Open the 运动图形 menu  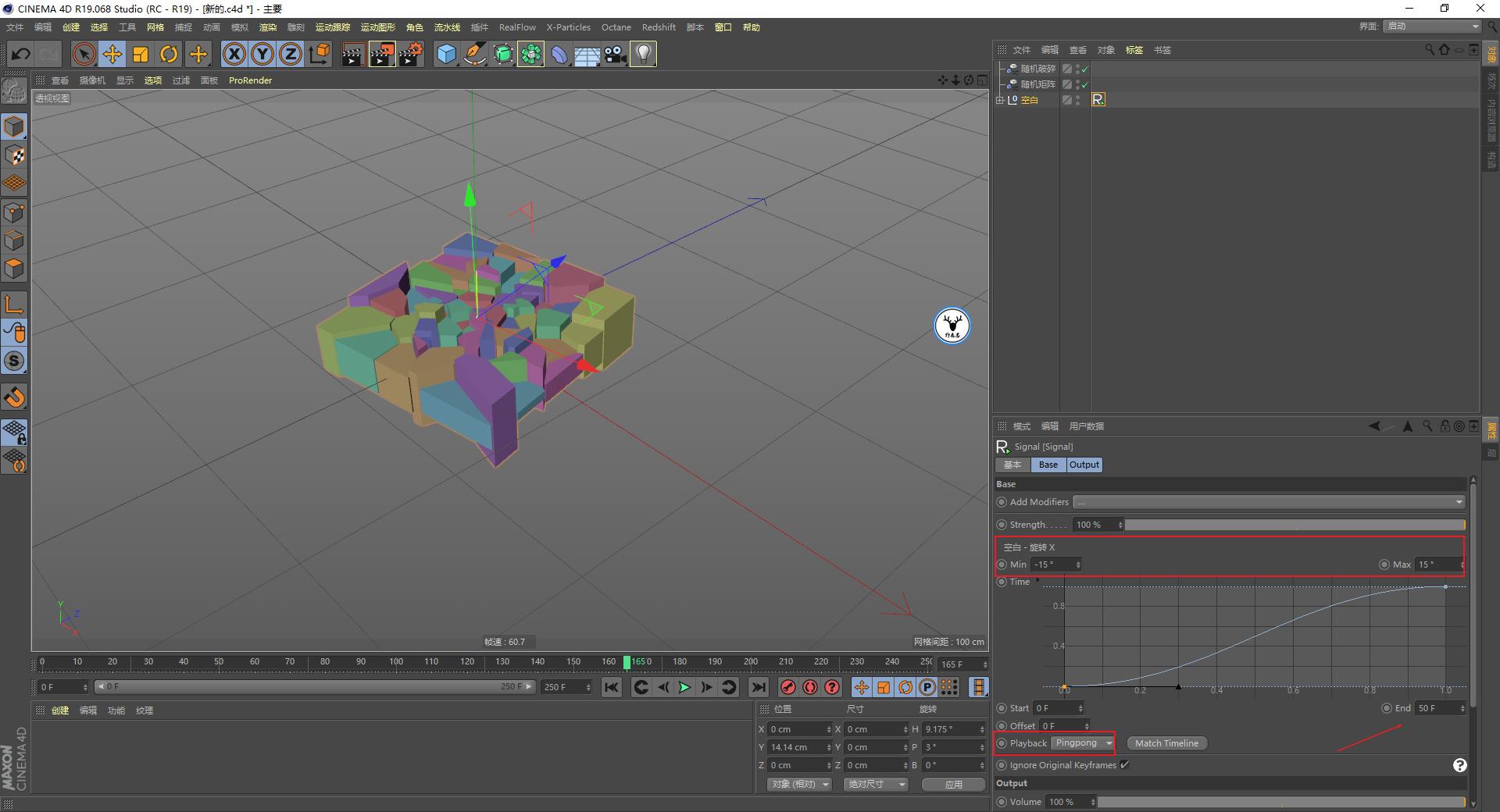(x=377, y=27)
